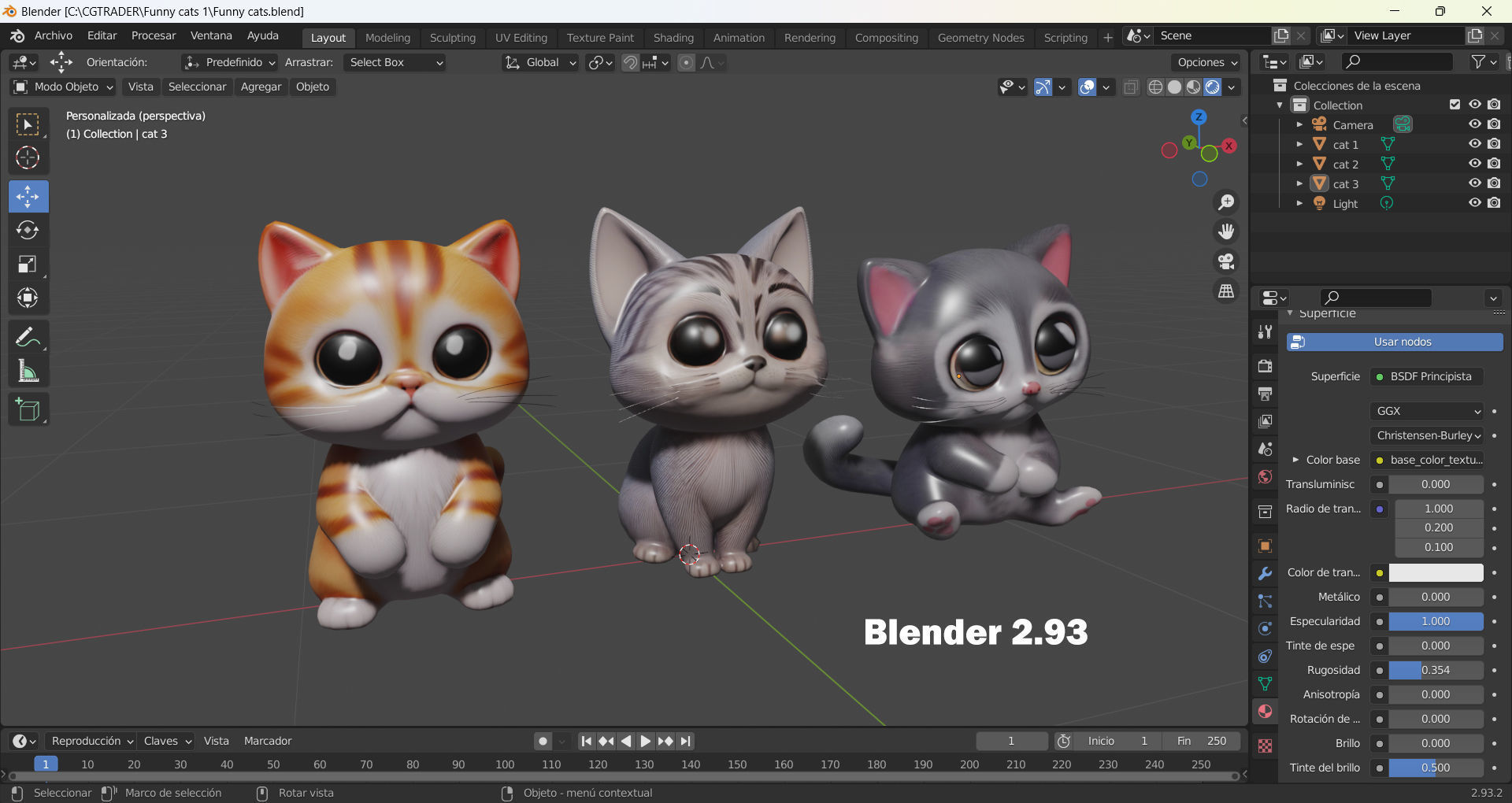Viewport: 1512px width, 803px height.
Task: Open the Global transform orientation dropdown
Action: tap(540, 62)
